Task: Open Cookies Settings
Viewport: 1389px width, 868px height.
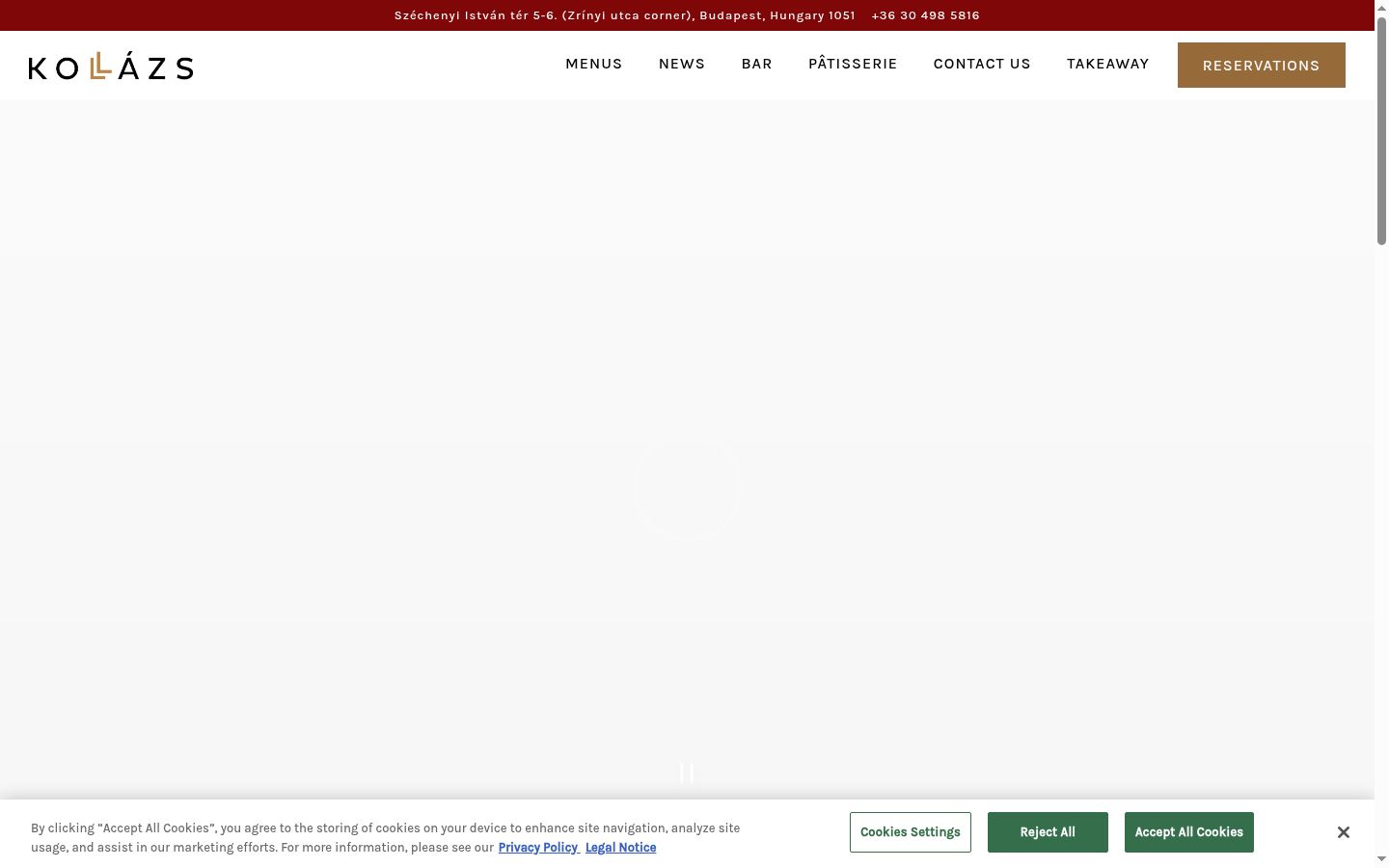Action: [x=911, y=832]
